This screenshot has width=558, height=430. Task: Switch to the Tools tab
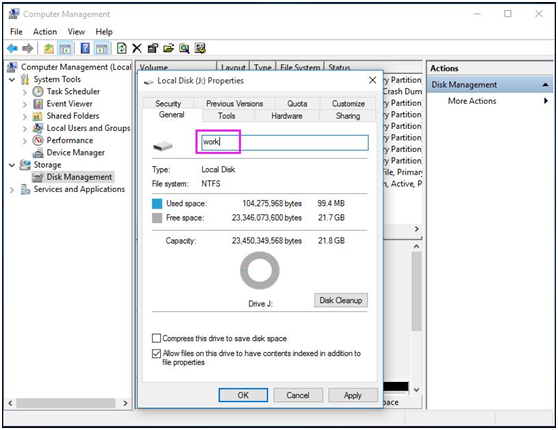click(x=227, y=116)
